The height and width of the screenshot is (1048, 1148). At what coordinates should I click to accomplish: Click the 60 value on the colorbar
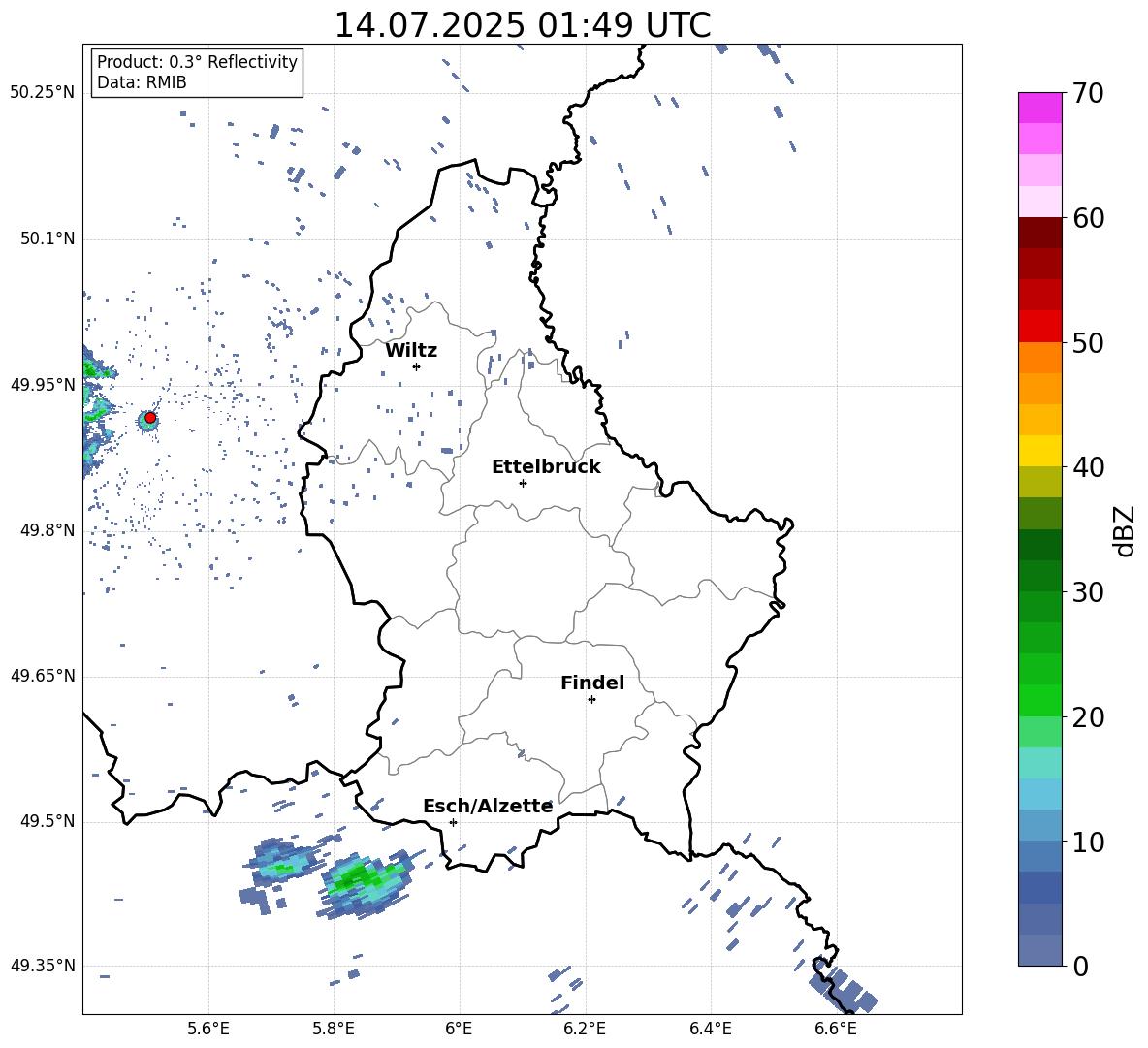[1088, 218]
